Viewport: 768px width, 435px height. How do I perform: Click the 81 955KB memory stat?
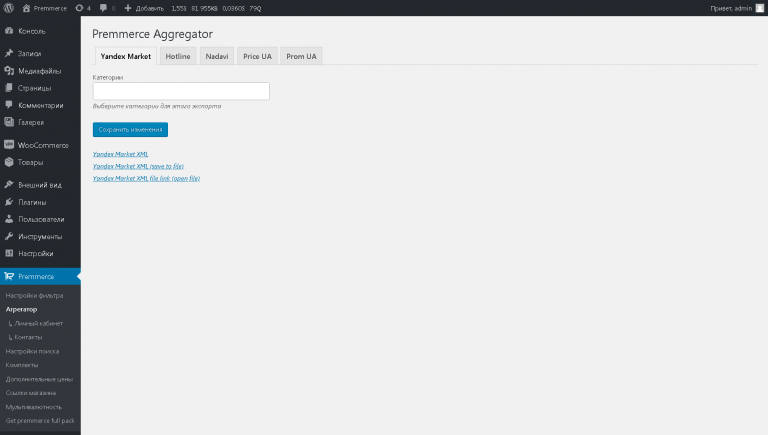tap(204, 8)
